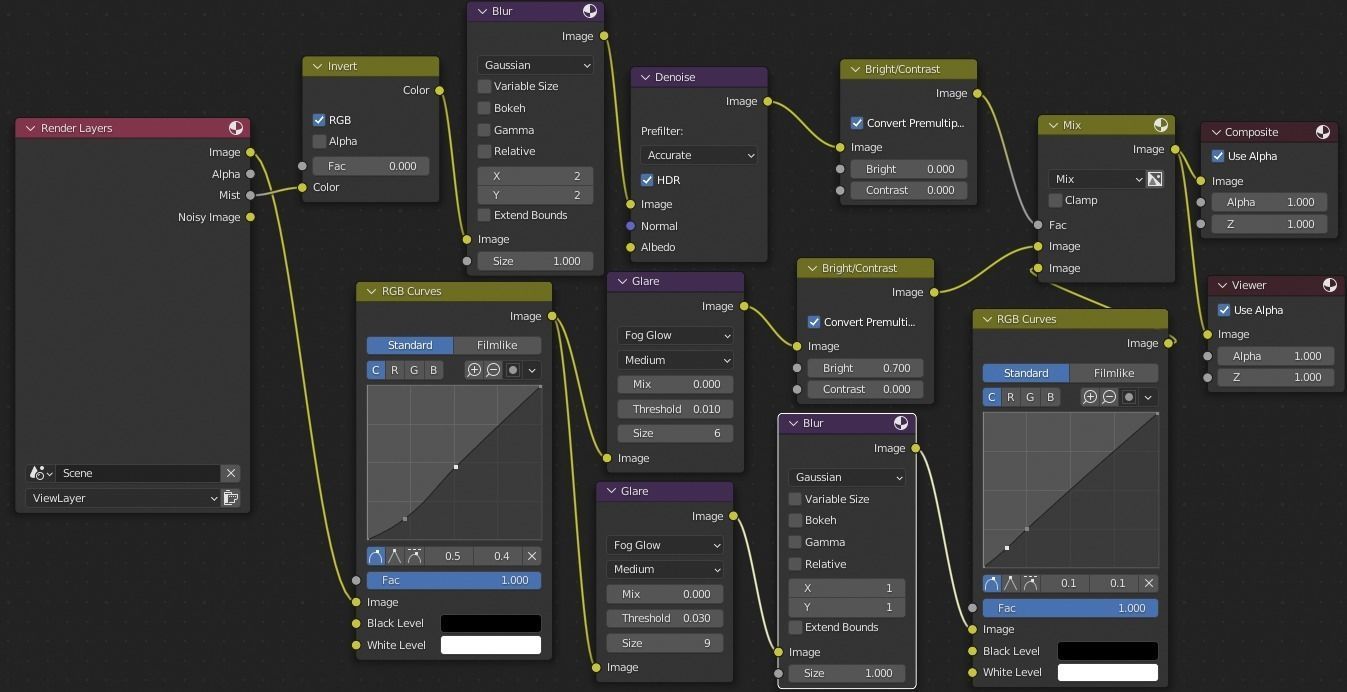1347x692 pixels.
Task: Click Size 6 field in Glare node
Action: click(x=675, y=433)
